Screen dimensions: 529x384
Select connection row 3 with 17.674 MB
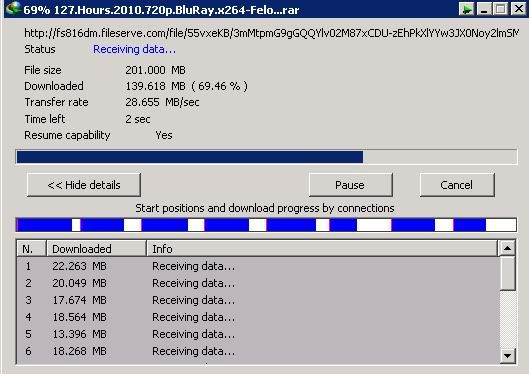coord(258,300)
